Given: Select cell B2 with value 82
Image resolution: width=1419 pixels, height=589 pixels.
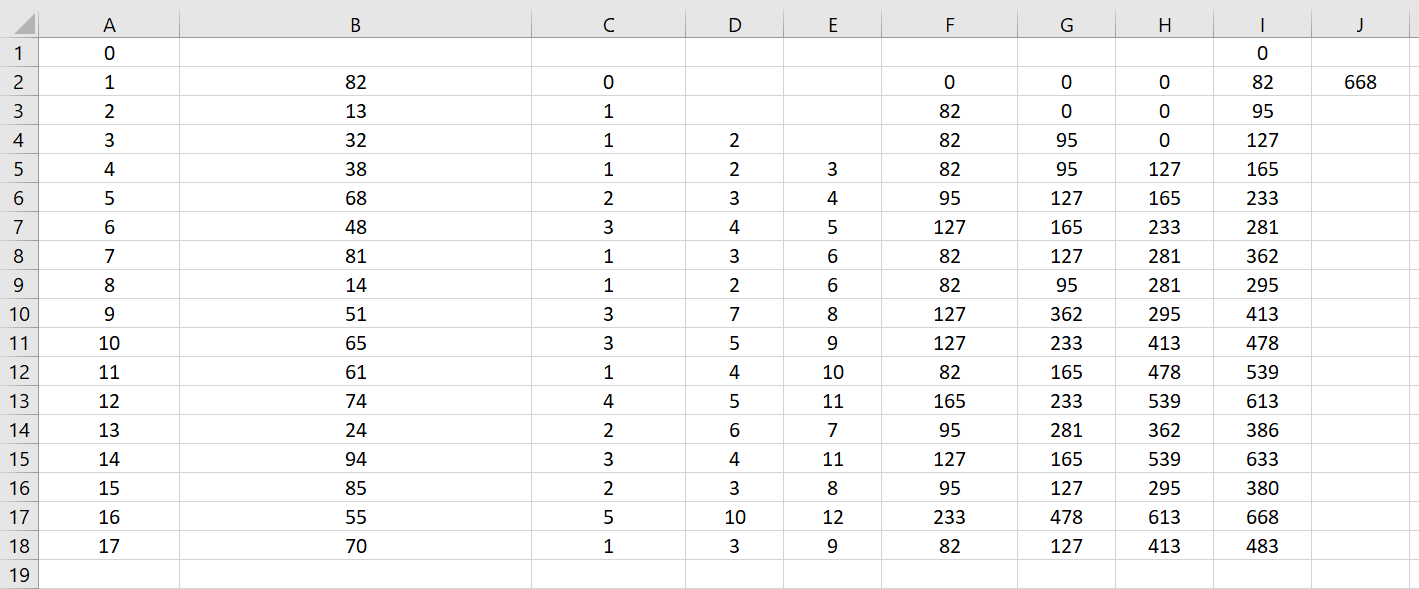Looking at the screenshot, I should [355, 82].
